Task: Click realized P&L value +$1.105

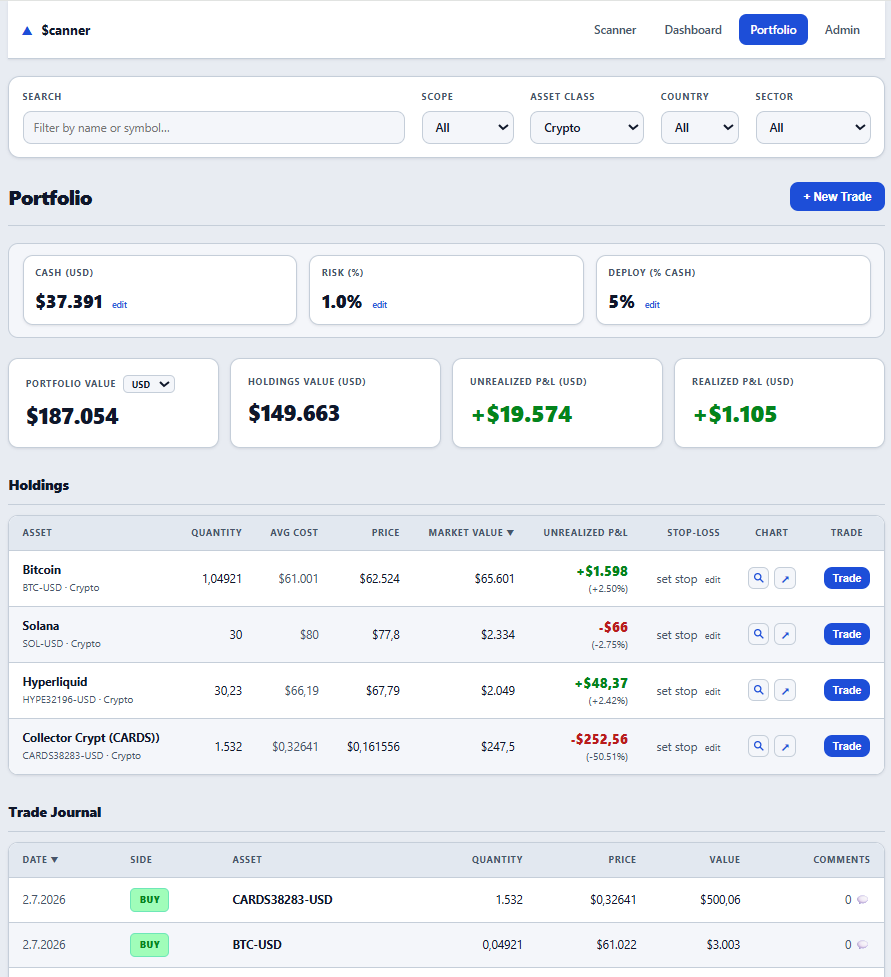Action: coord(735,414)
